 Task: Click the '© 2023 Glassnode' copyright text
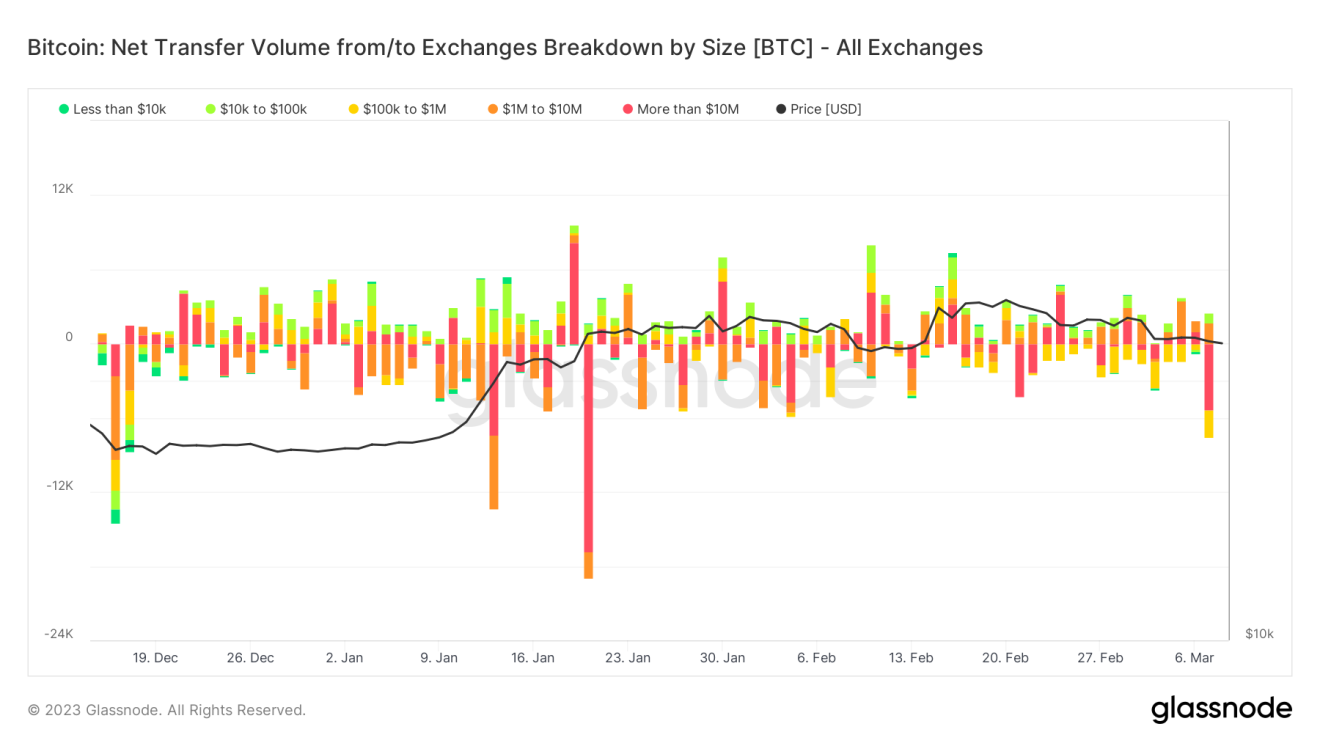(x=167, y=710)
